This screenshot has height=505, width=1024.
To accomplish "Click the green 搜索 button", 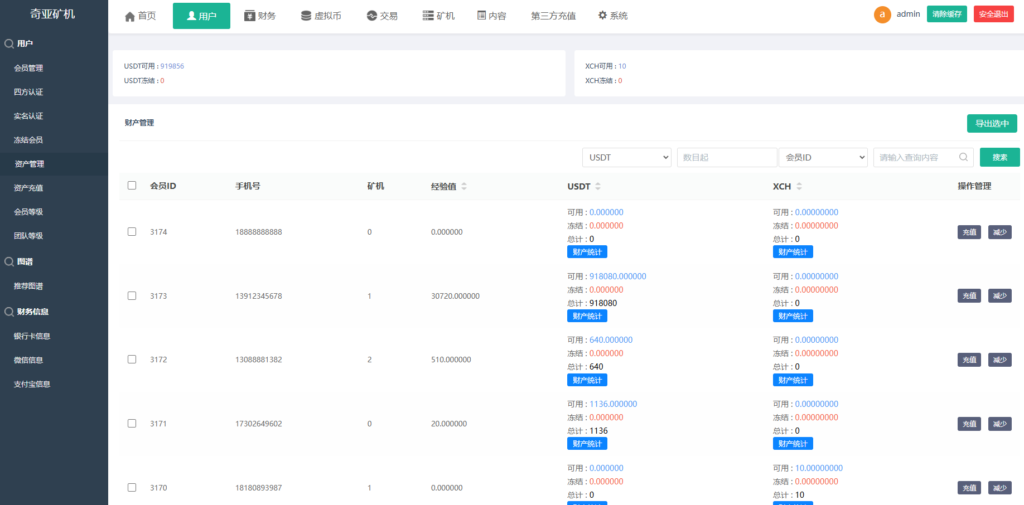I will tap(1000, 157).
